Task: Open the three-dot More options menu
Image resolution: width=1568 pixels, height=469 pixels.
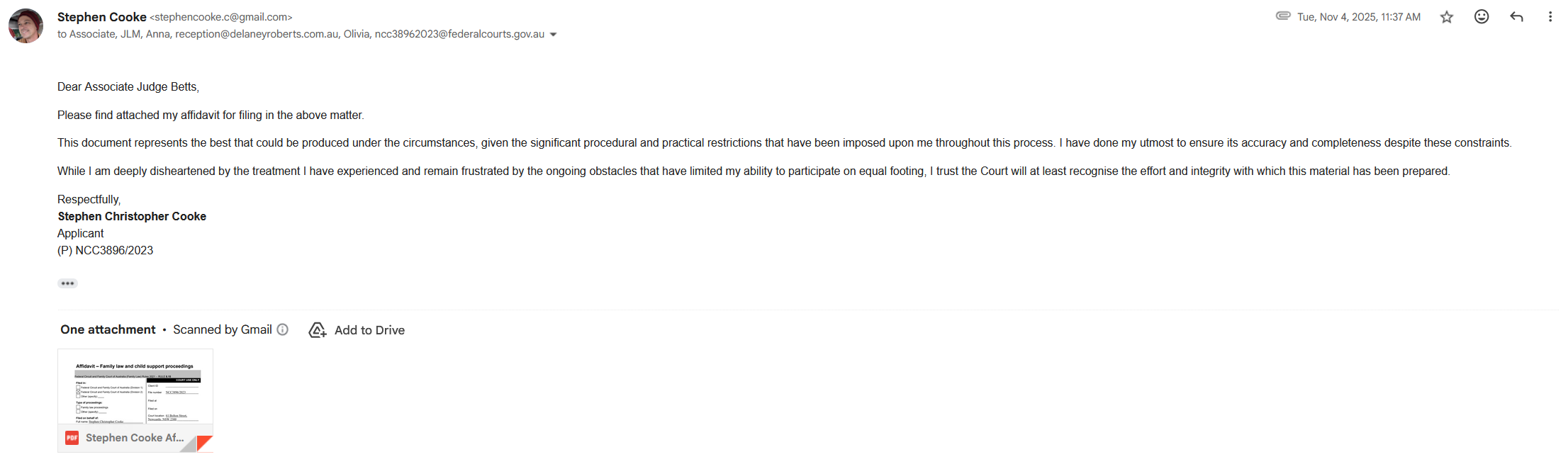Action: pos(1550,17)
